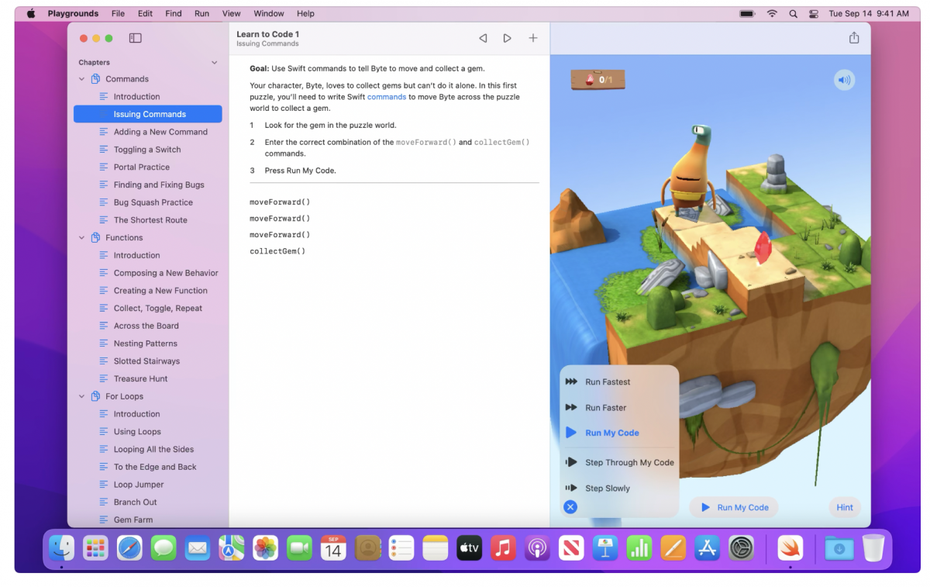The width and height of the screenshot is (930, 587).
Task: Click the gem counter 0/1 sign
Action: [598, 79]
